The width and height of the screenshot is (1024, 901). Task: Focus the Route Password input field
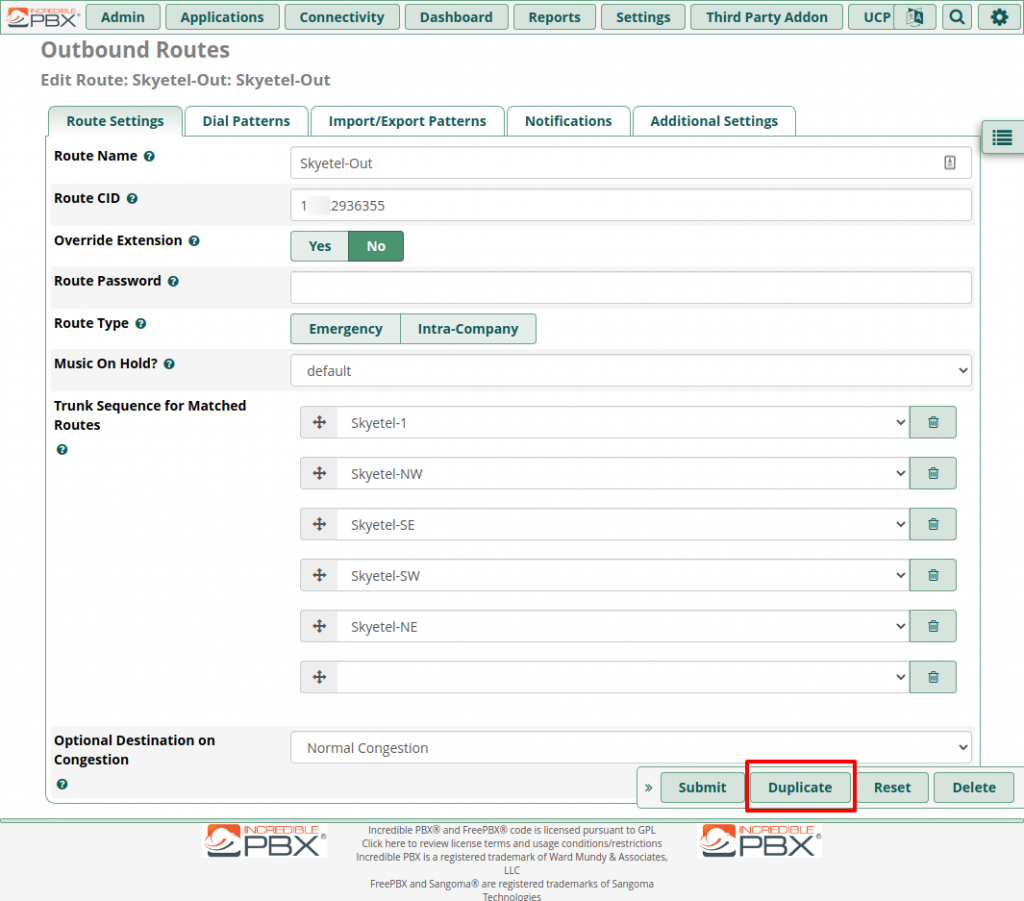click(631, 287)
